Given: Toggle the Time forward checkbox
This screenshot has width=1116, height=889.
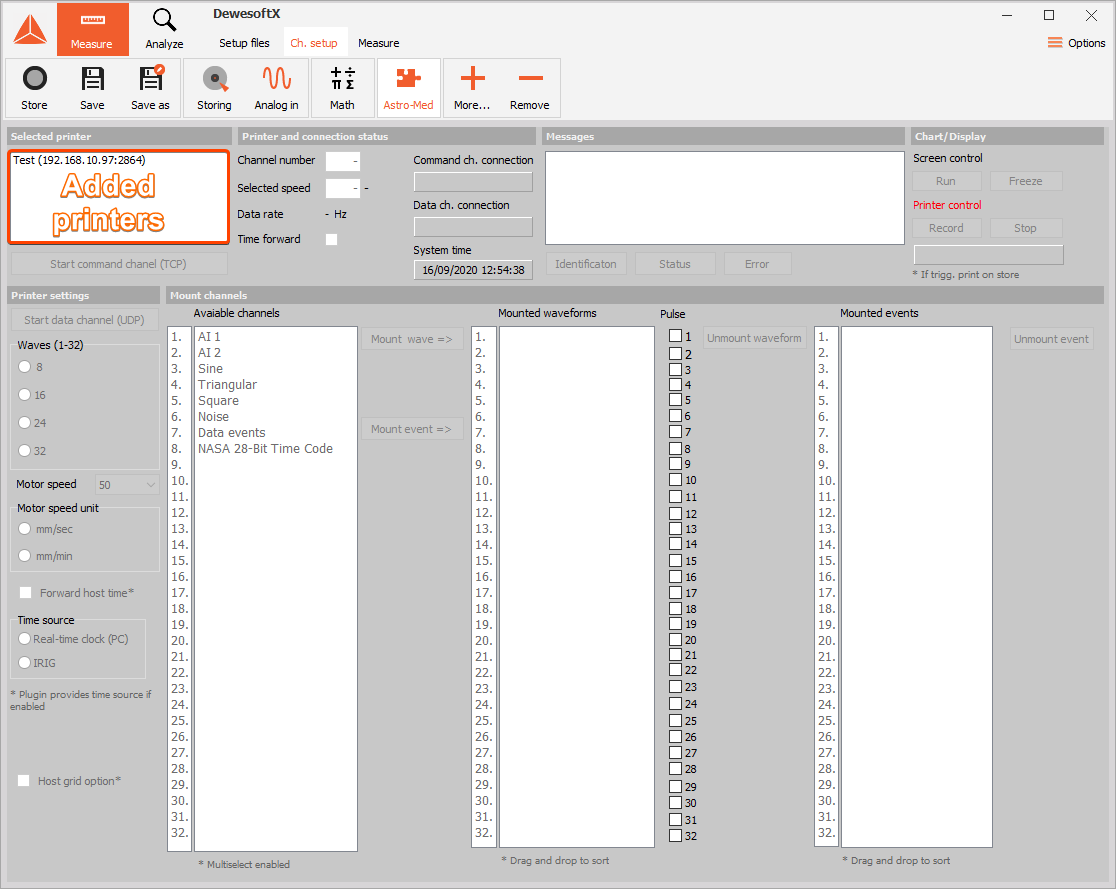Looking at the screenshot, I should (332, 239).
